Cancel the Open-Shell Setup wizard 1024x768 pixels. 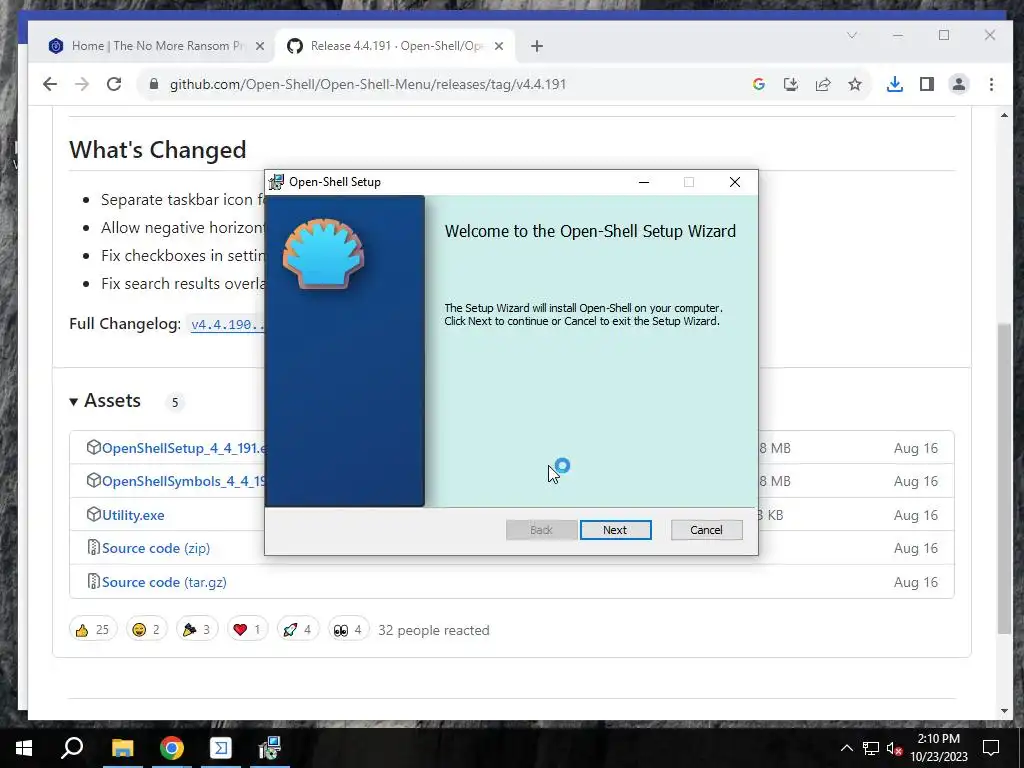tap(706, 530)
